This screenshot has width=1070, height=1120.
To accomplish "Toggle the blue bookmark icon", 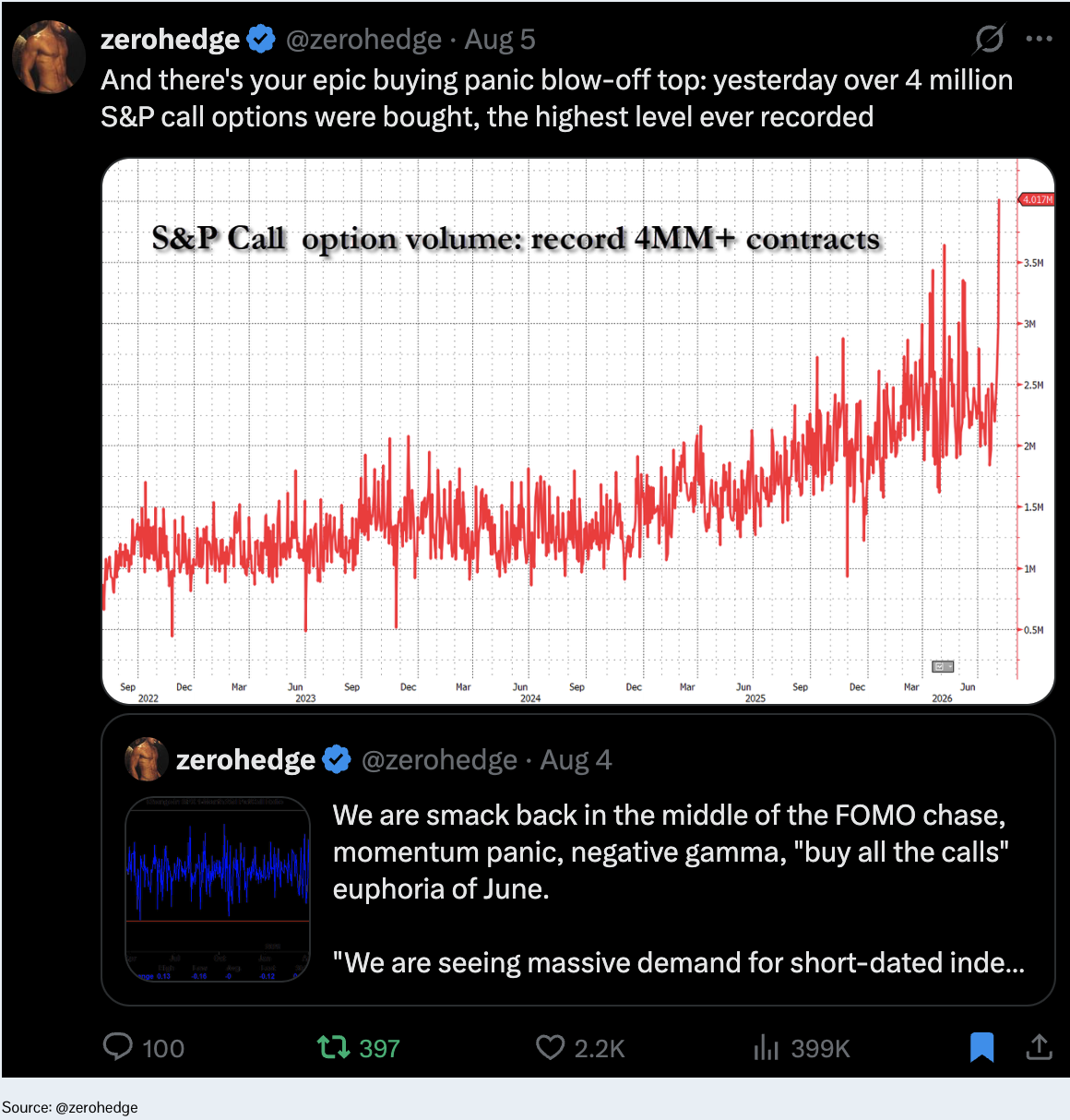I will pos(981,1047).
